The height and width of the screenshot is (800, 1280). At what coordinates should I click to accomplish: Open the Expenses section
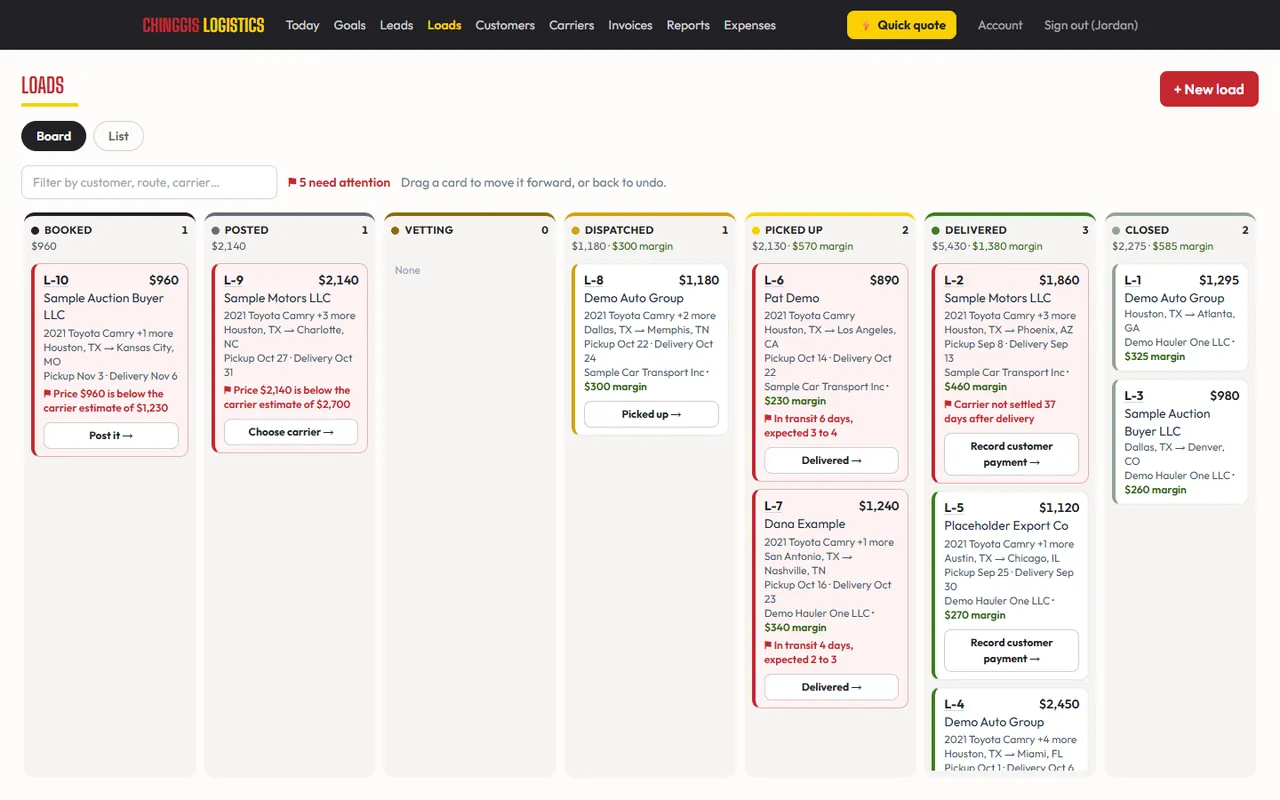(x=750, y=25)
